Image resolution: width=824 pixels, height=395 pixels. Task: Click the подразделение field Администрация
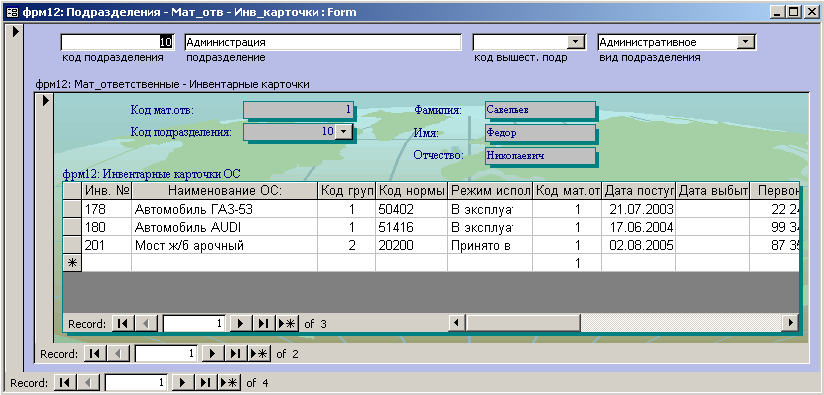(x=323, y=42)
